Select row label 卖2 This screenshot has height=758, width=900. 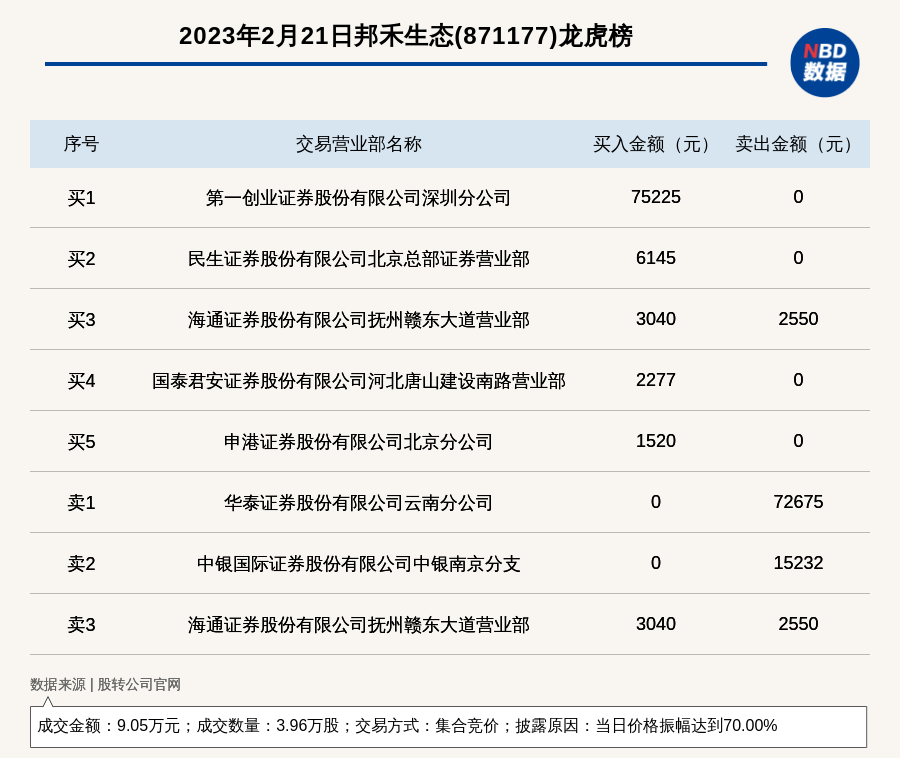pyautogui.click(x=81, y=563)
